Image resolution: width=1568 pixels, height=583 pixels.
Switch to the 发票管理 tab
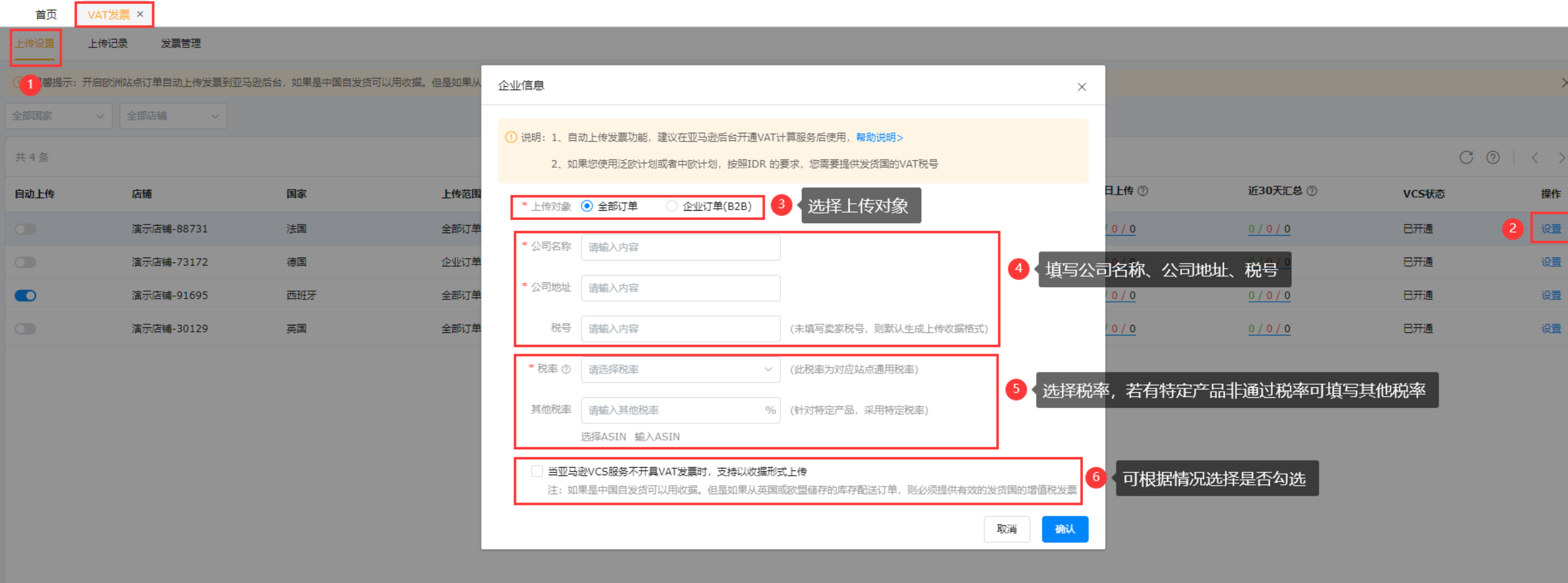click(181, 43)
